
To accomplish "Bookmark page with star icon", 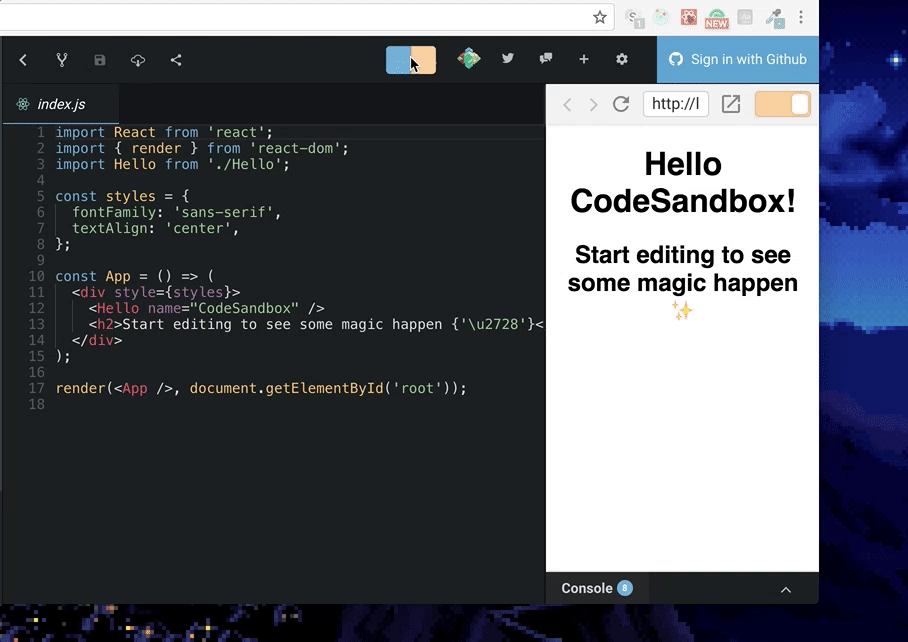I will click(600, 17).
